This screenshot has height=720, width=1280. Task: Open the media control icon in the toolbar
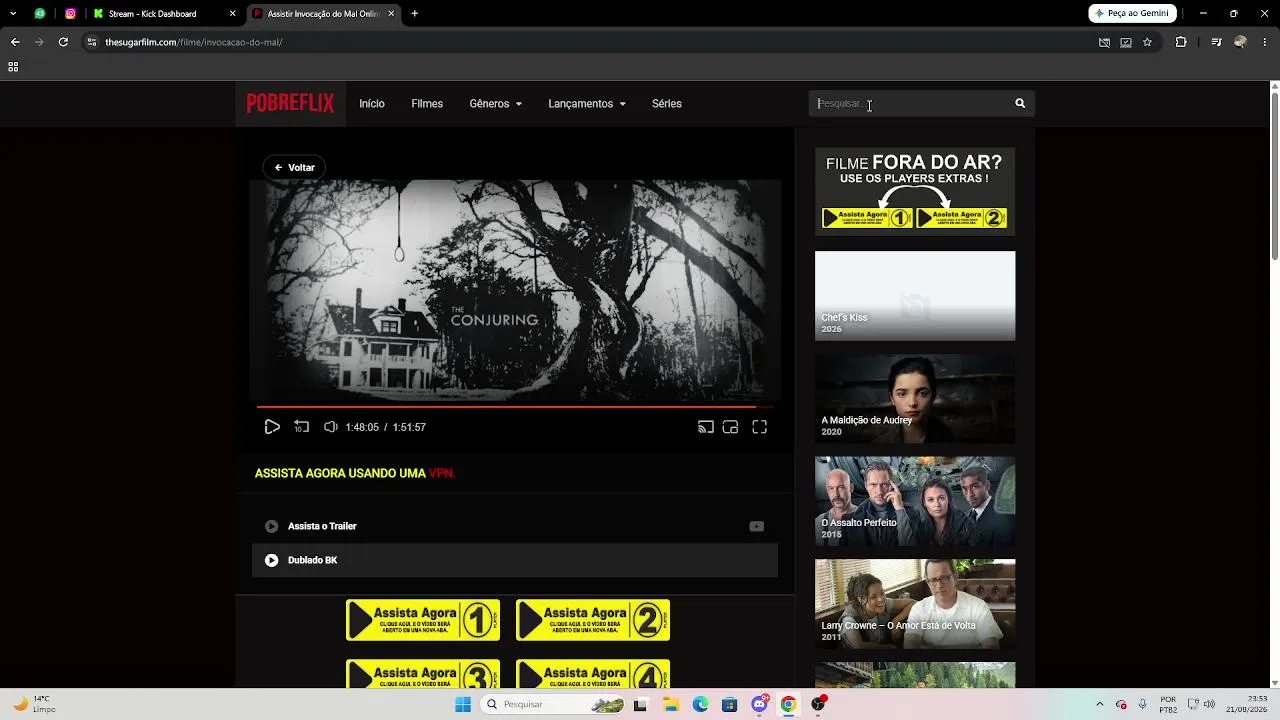(1216, 42)
